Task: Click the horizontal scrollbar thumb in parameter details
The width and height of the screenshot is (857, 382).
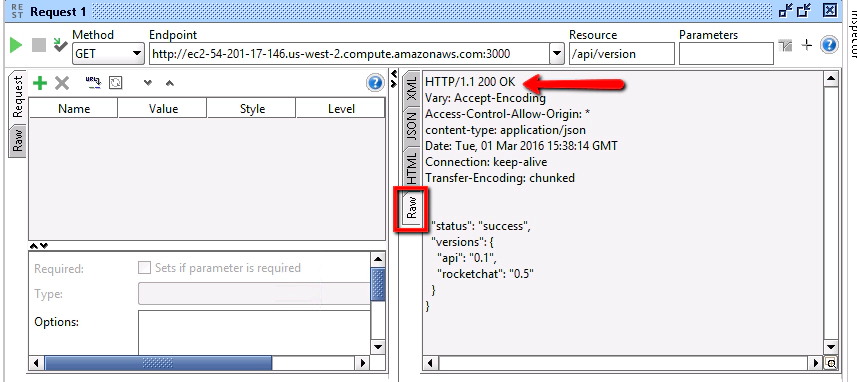Action: [x=159, y=362]
